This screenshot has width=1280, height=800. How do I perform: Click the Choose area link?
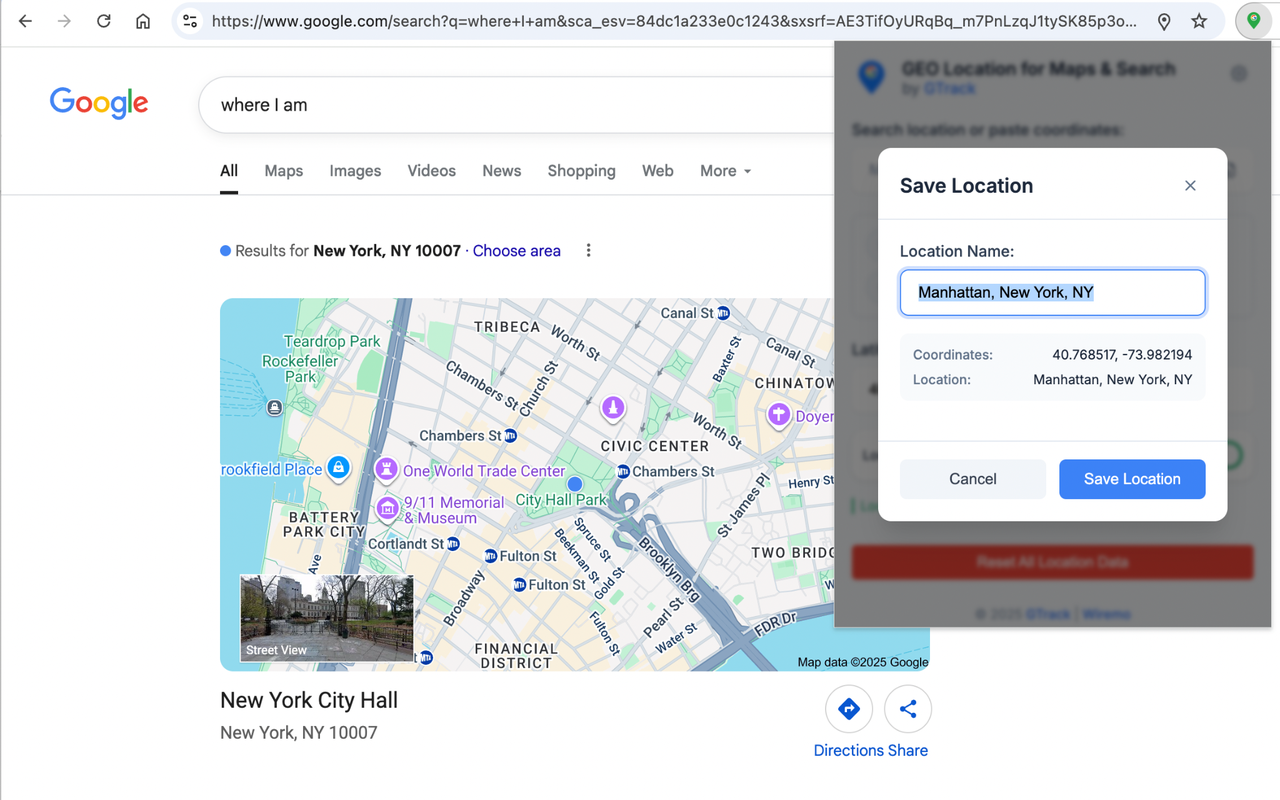click(516, 250)
